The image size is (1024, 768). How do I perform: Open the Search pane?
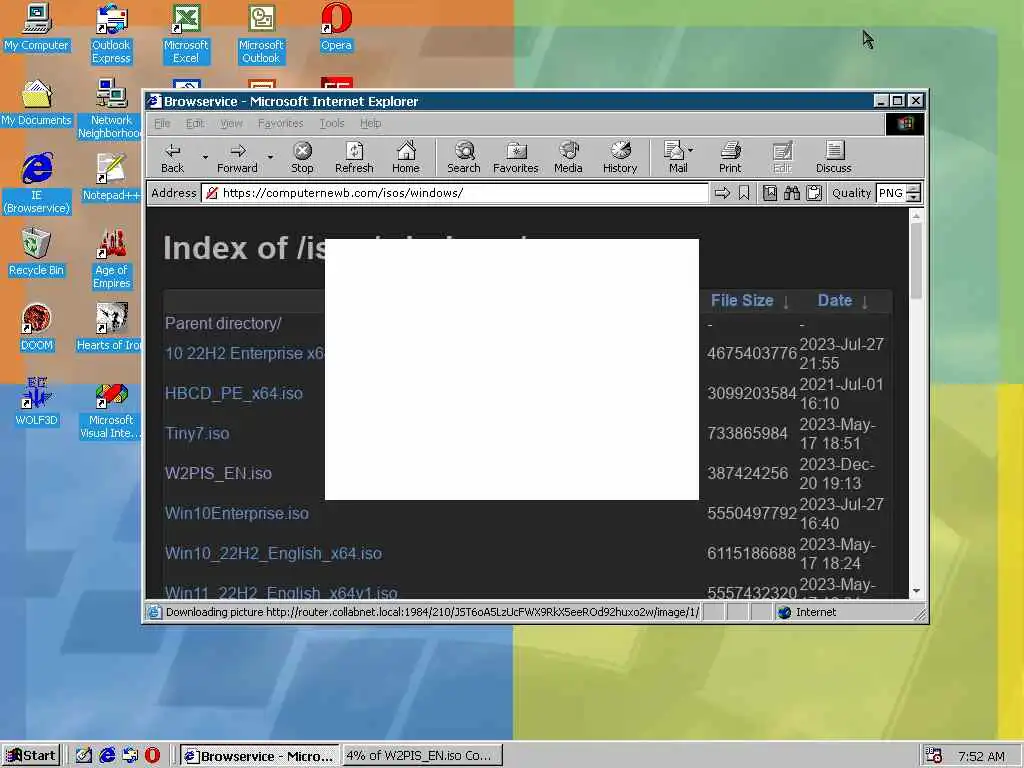coord(464,157)
